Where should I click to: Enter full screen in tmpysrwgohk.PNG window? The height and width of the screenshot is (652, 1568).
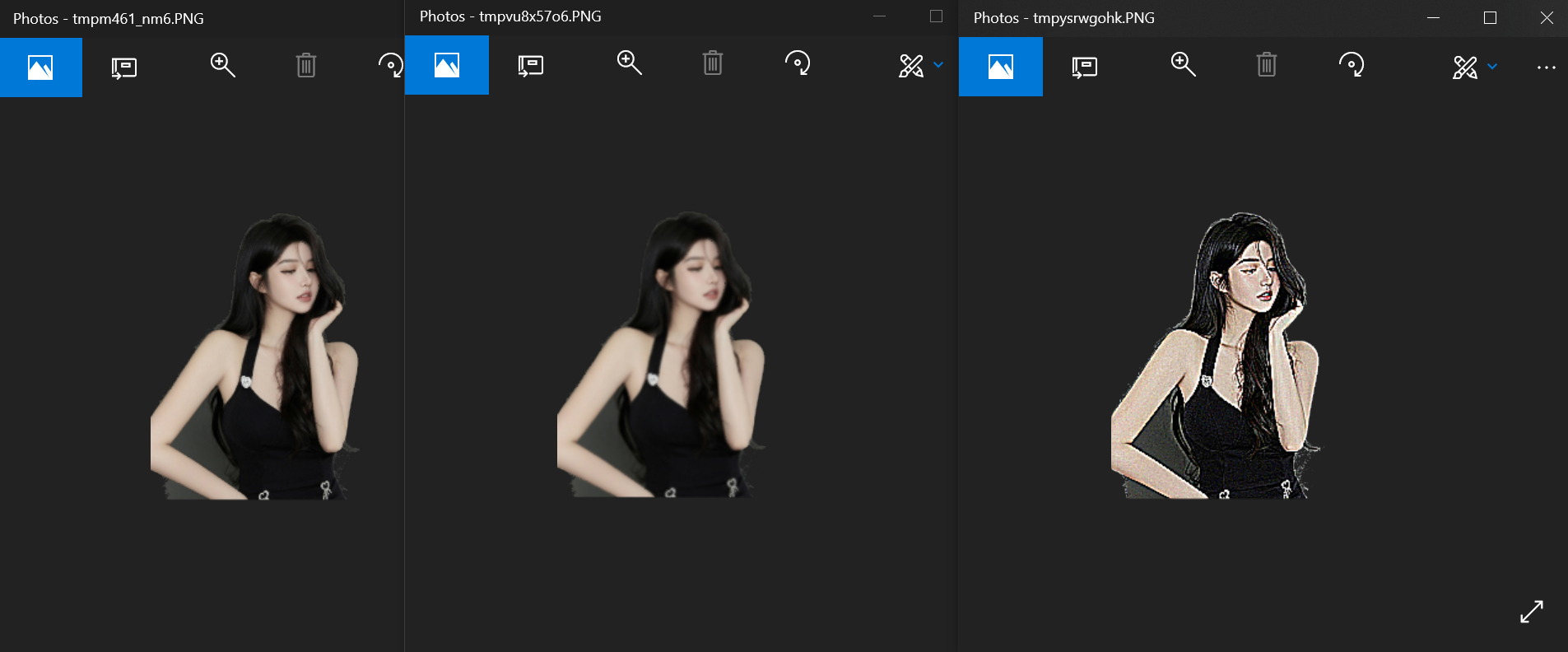(1532, 612)
